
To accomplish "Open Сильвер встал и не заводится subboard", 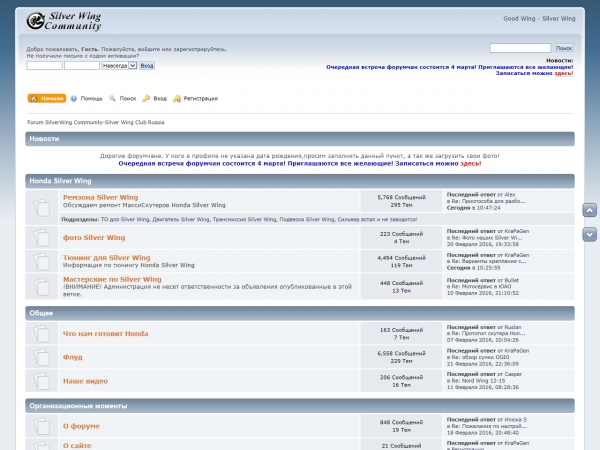I will [377, 220].
